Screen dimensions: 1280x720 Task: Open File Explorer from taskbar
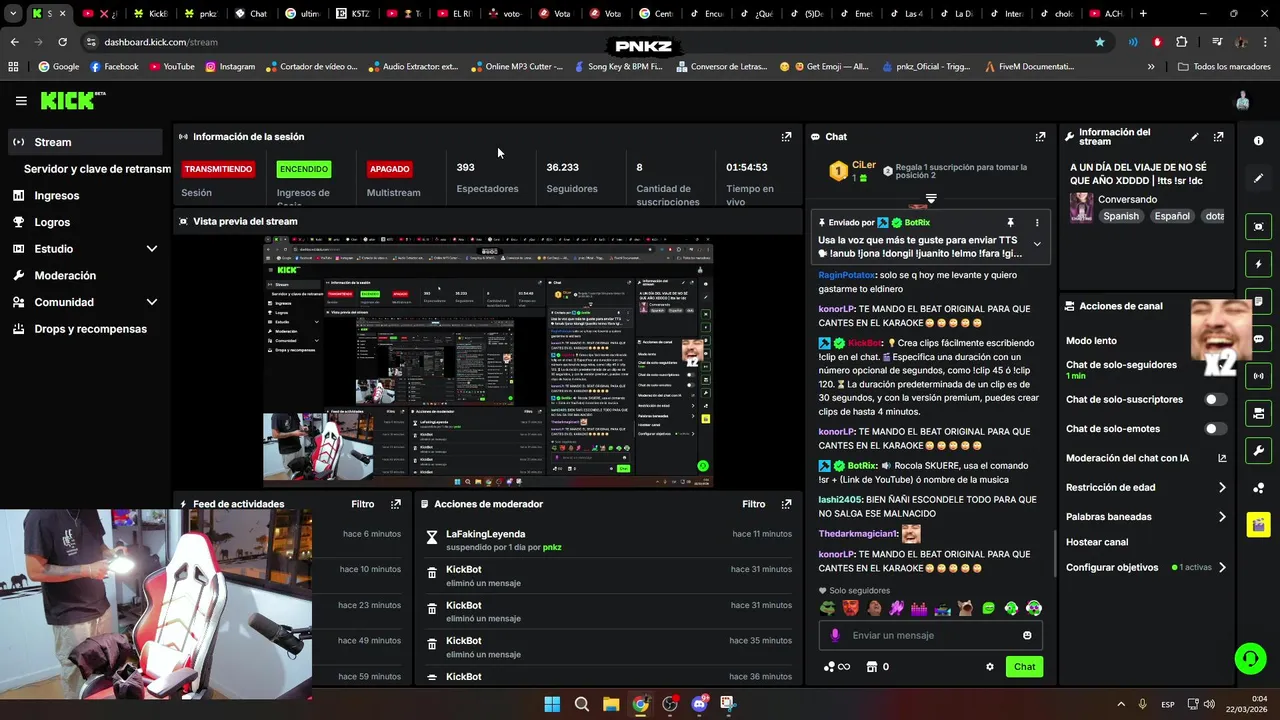coord(611,704)
